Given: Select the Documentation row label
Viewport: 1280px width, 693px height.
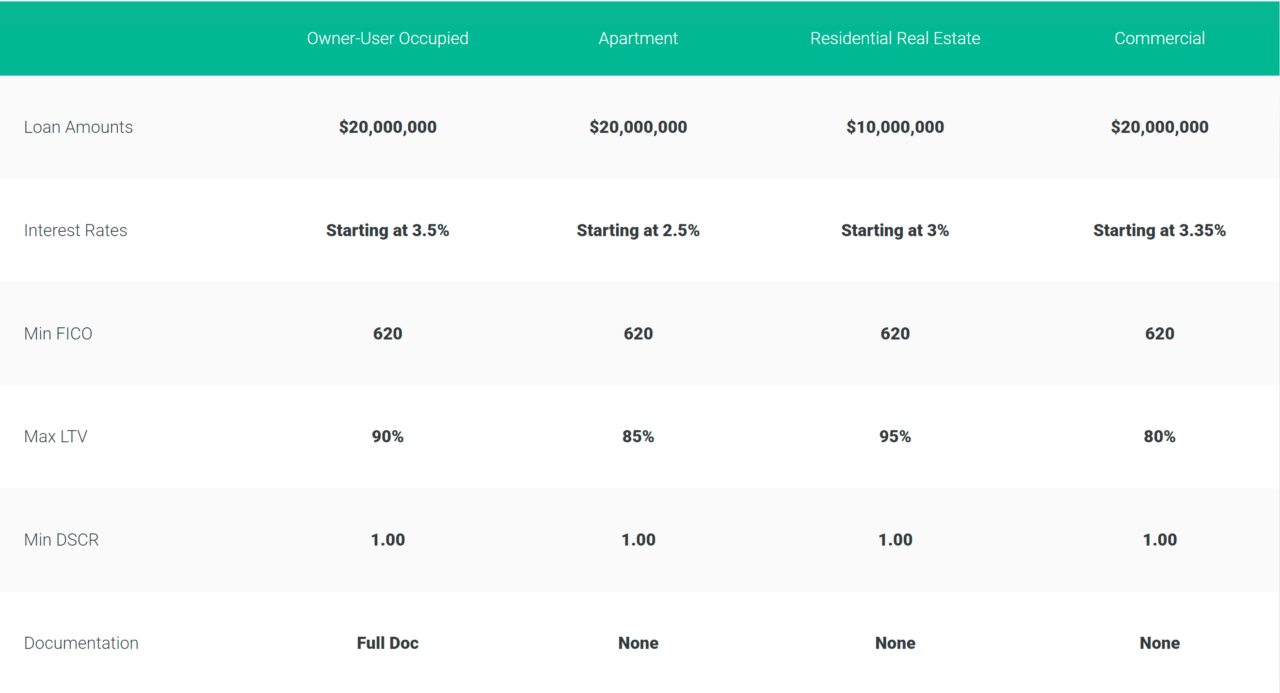Looking at the screenshot, I should (x=81, y=643).
